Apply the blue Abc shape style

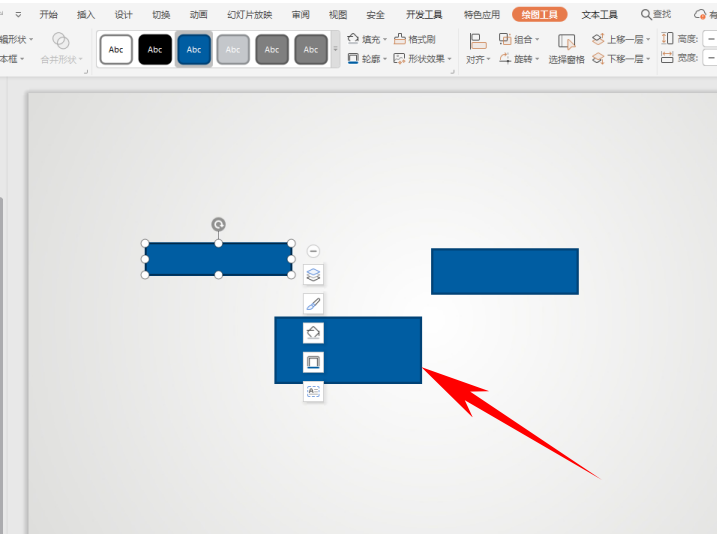coord(194,49)
